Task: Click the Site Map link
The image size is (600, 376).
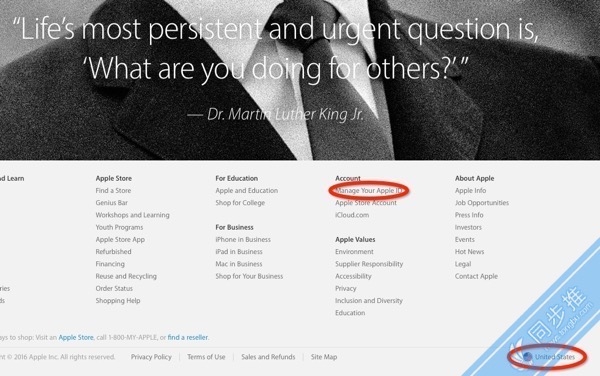Action: (324, 357)
